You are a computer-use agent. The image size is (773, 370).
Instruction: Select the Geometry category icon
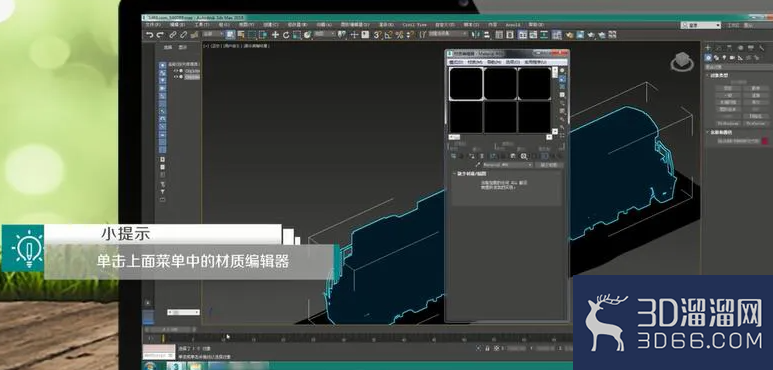point(708,58)
